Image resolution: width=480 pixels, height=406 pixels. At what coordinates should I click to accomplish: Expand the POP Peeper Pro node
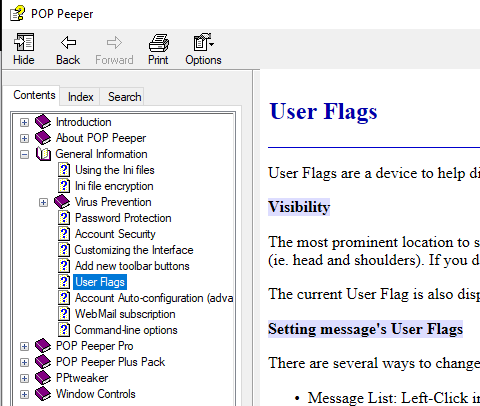[24, 346]
